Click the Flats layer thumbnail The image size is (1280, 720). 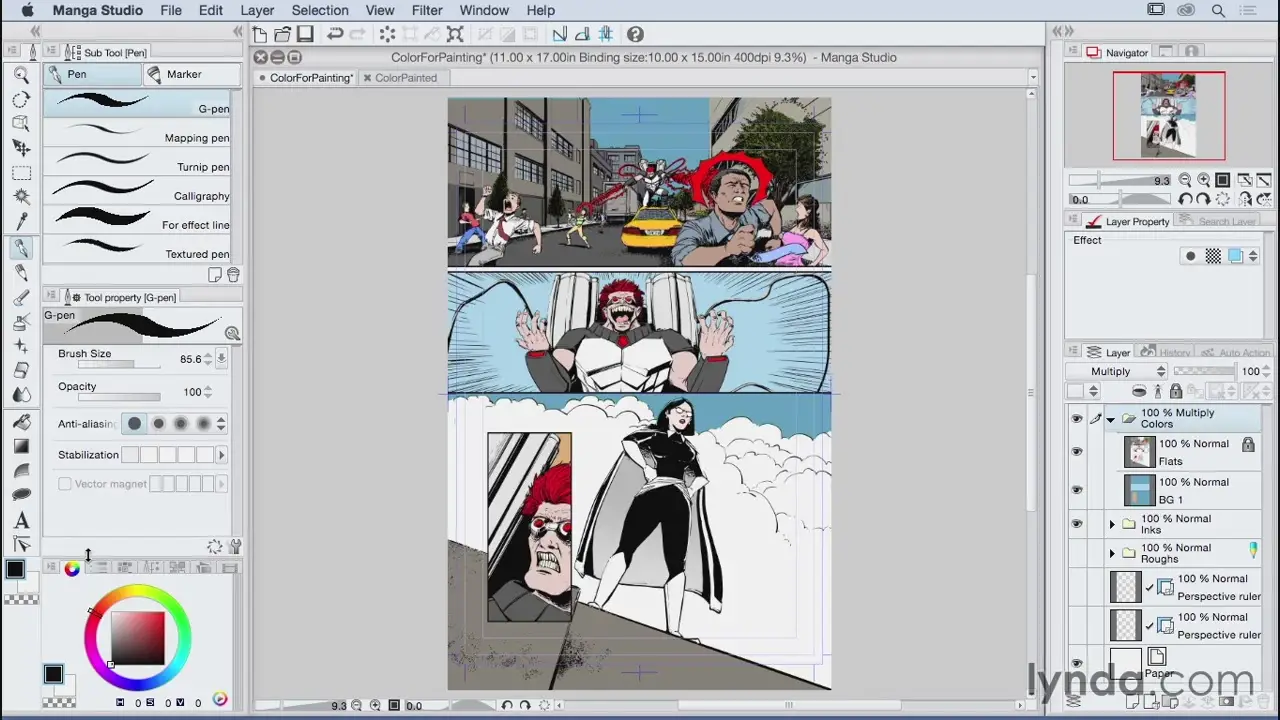(1139, 452)
